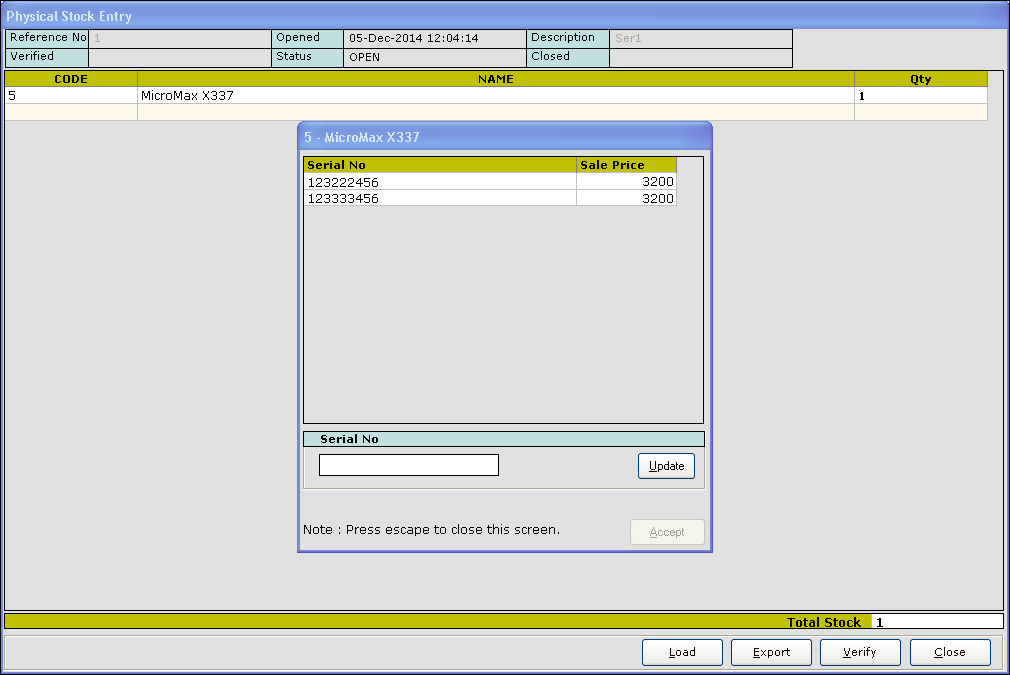The height and width of the screenshot is (675, 1010).
Task: Click the Update button in serial dialog
Action: point(666,466)
